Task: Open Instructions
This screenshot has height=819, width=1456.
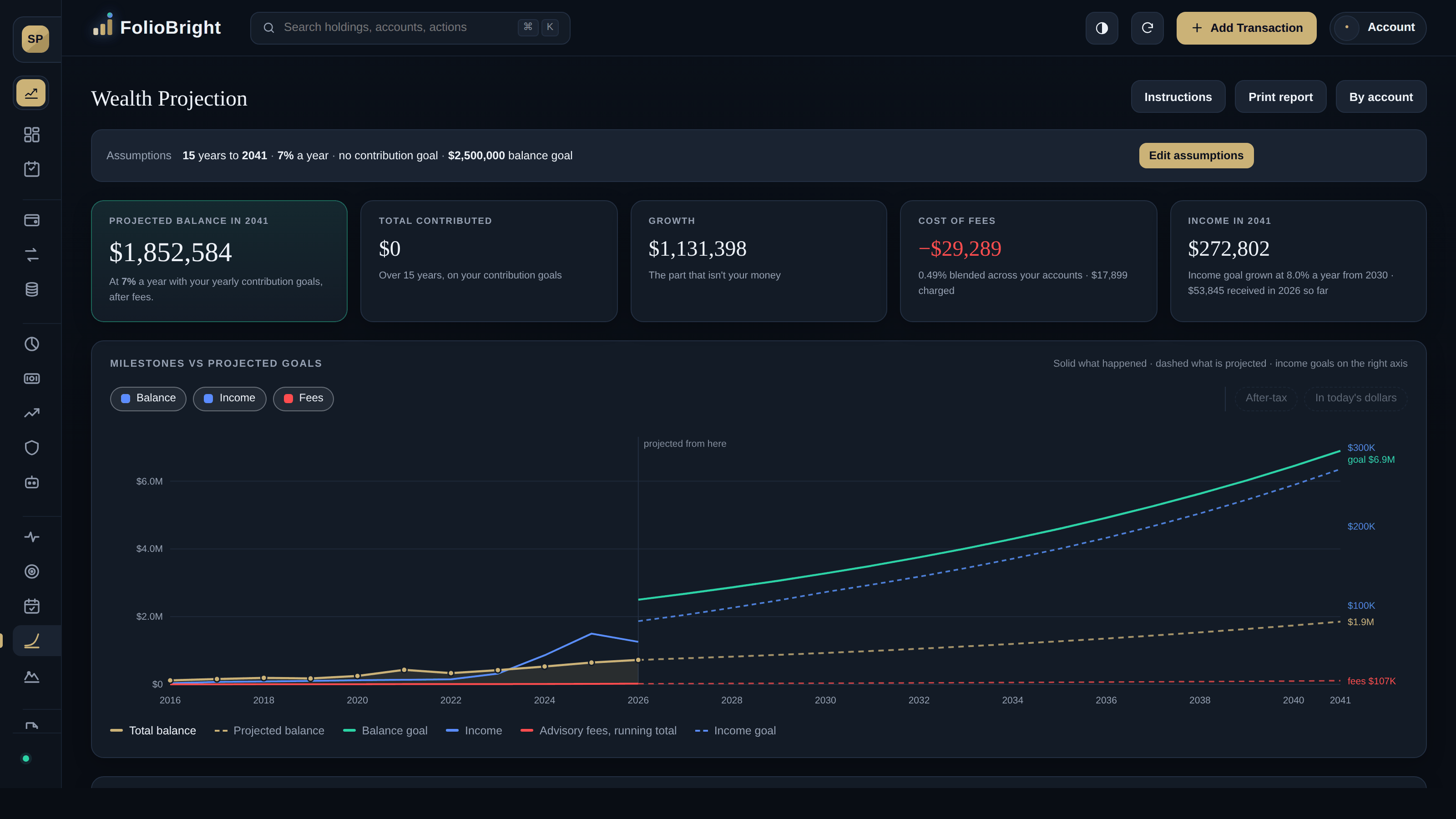Action: (1178, 96)
